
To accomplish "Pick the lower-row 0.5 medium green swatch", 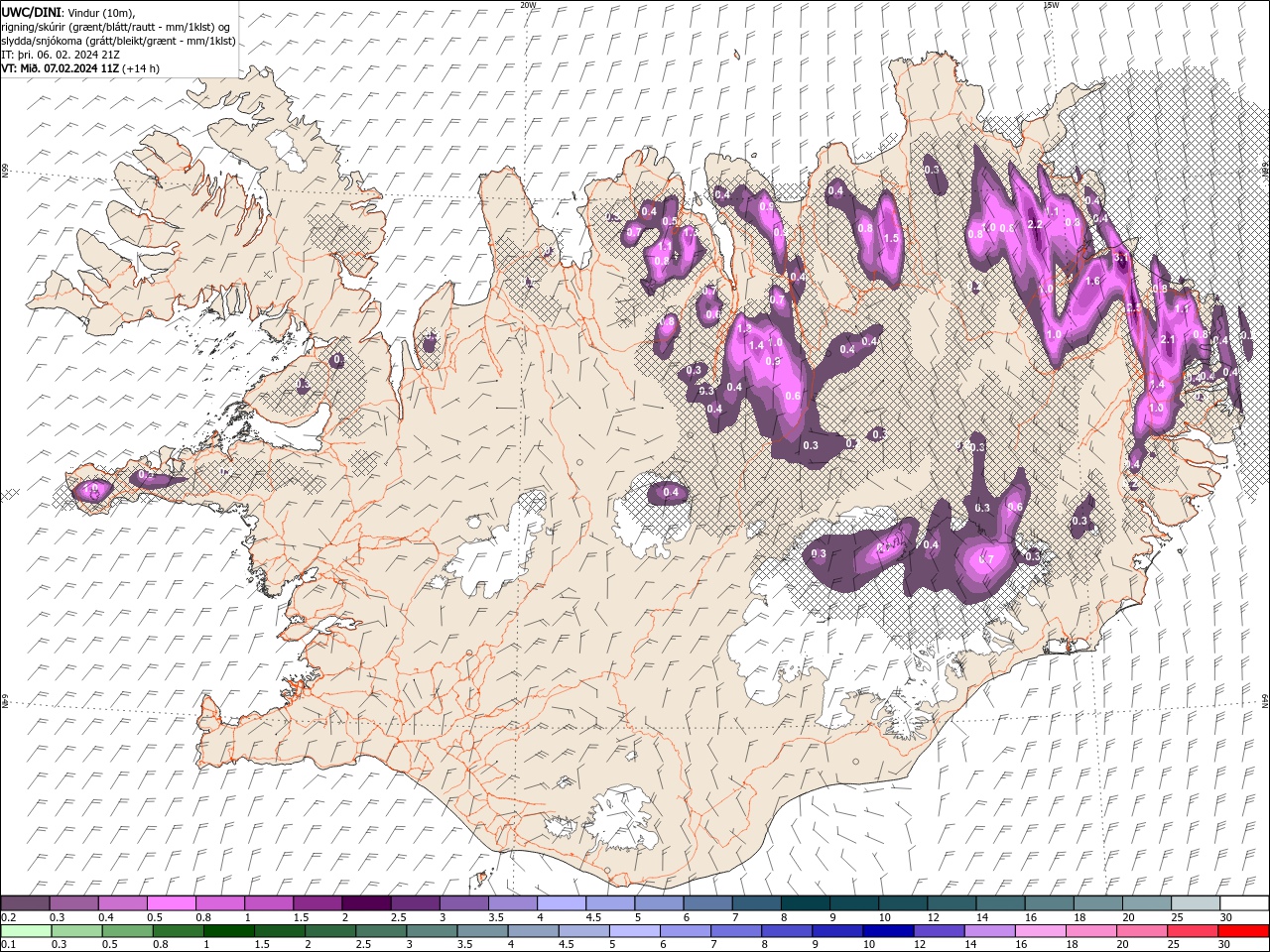I will click(128, 931).
